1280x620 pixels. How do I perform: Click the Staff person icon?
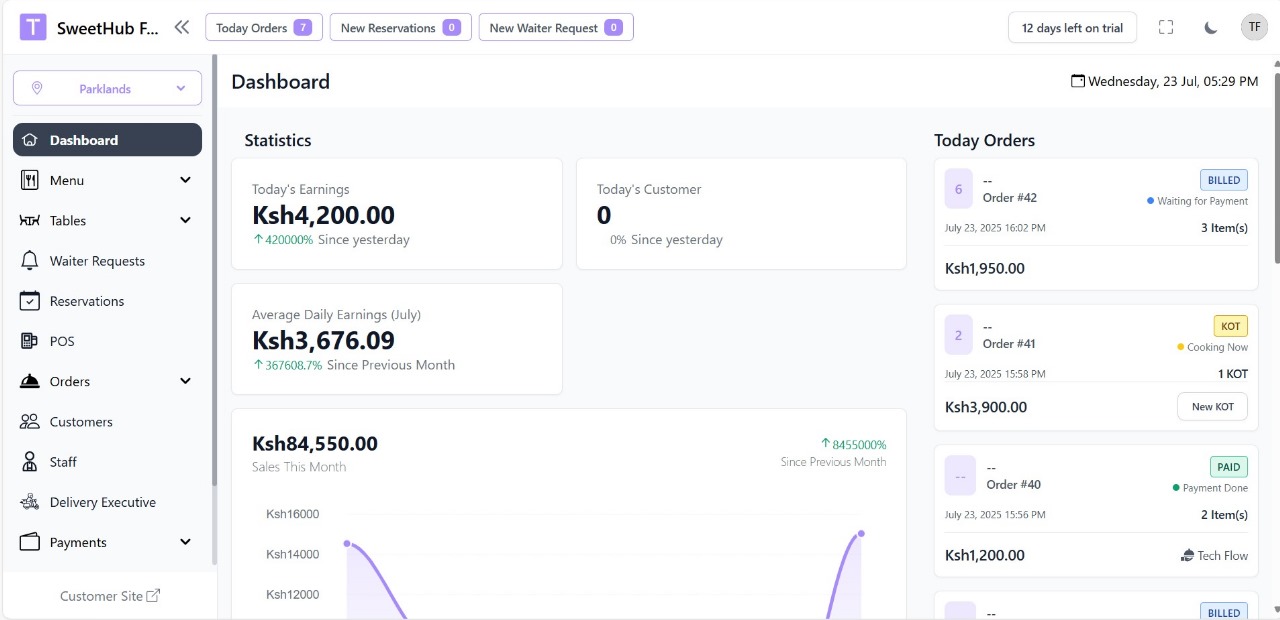[30, 462]
